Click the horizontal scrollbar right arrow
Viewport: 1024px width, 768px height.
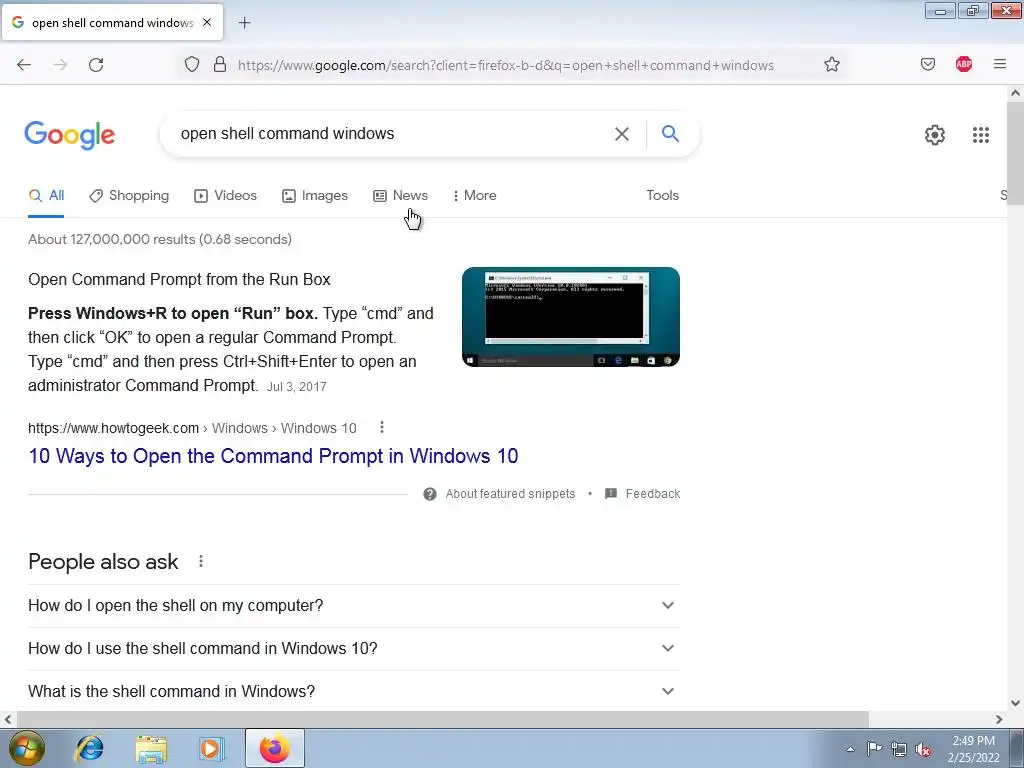click(x=999, y=719)
